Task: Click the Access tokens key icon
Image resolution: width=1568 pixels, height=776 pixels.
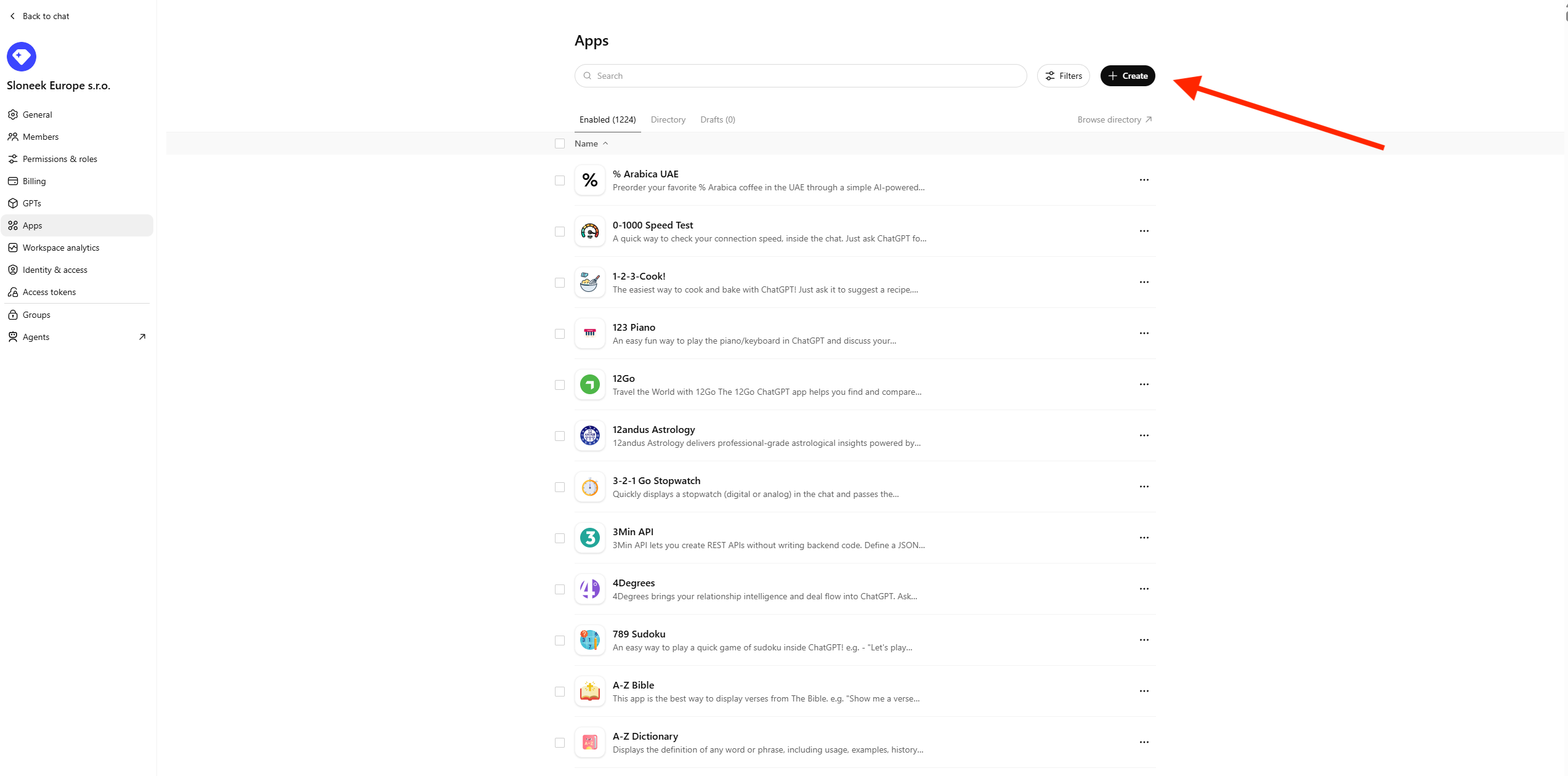Action: pyautogui.click(x=13, y=292)
